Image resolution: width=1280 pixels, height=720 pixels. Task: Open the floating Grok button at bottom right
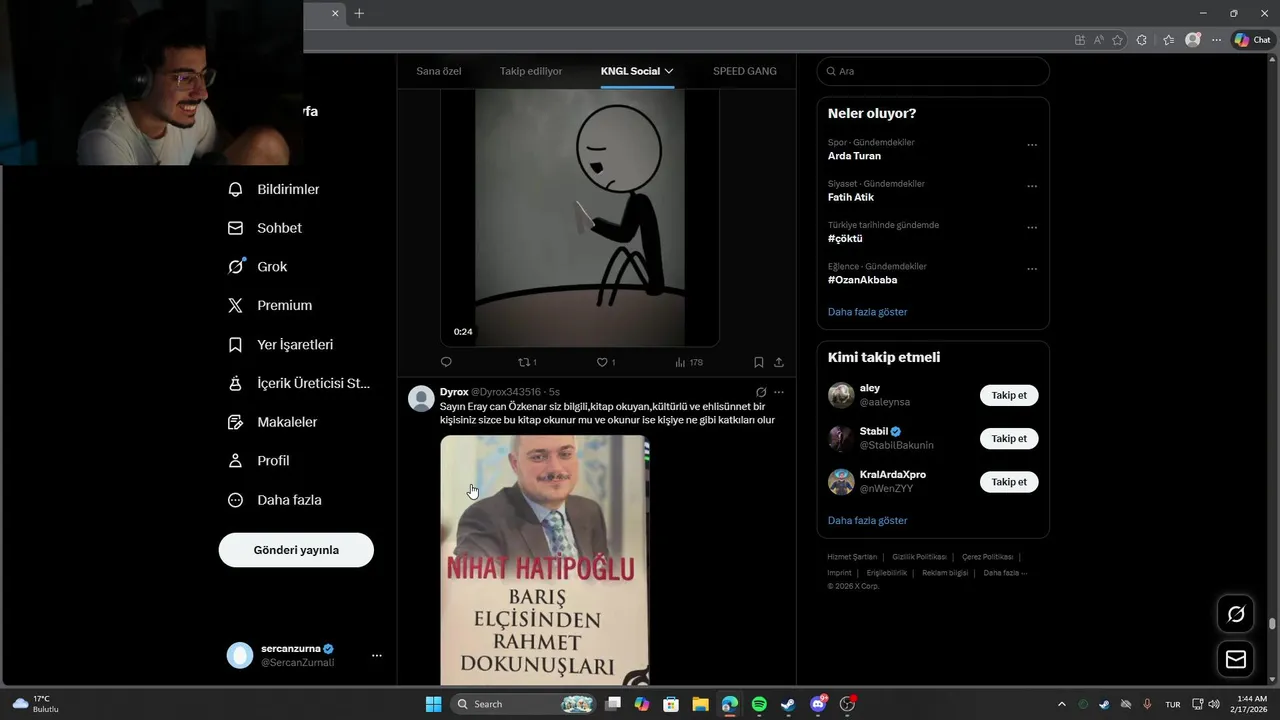1236,614
